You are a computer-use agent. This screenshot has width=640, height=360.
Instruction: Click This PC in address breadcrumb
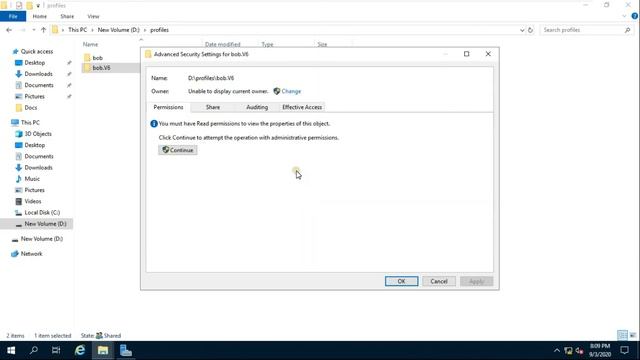click(x=78, y=30)
